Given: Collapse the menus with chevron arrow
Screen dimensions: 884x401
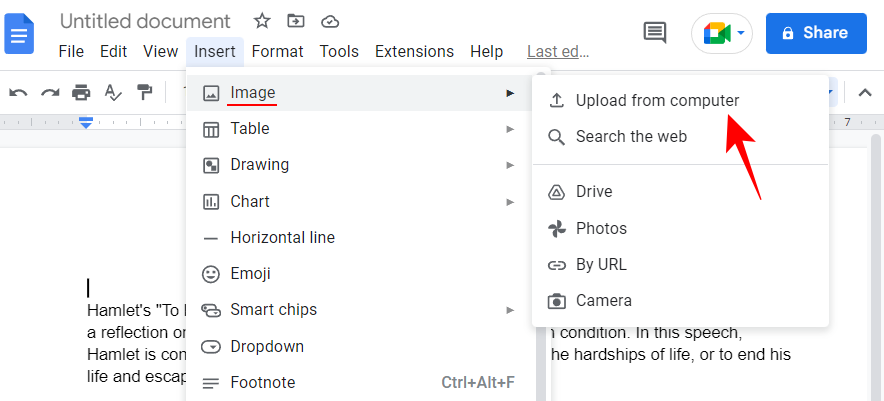Looking at the screenshot, I should click(x=865, y=92).
